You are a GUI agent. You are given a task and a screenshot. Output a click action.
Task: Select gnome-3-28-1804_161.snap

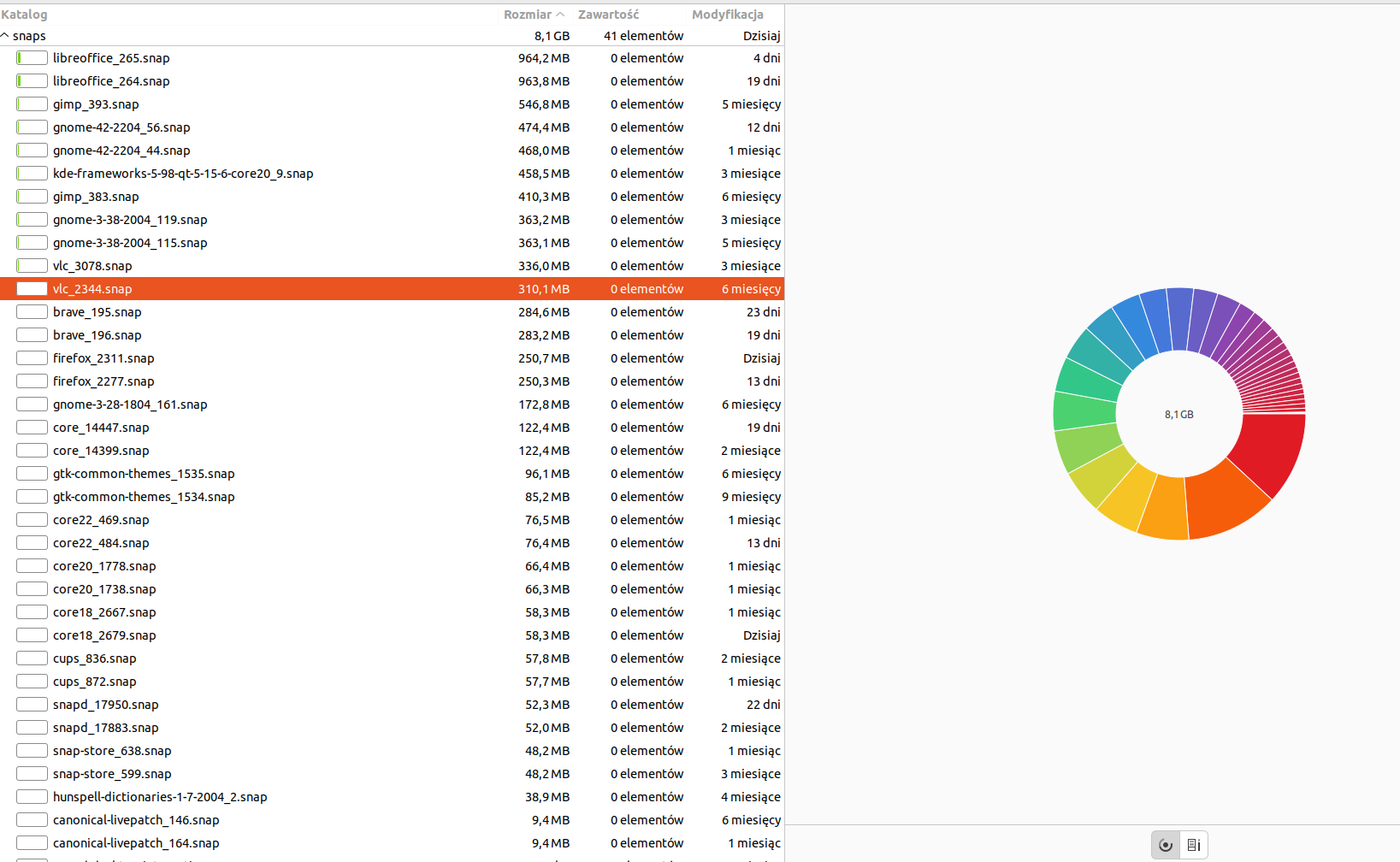click(x=392, y=404)
